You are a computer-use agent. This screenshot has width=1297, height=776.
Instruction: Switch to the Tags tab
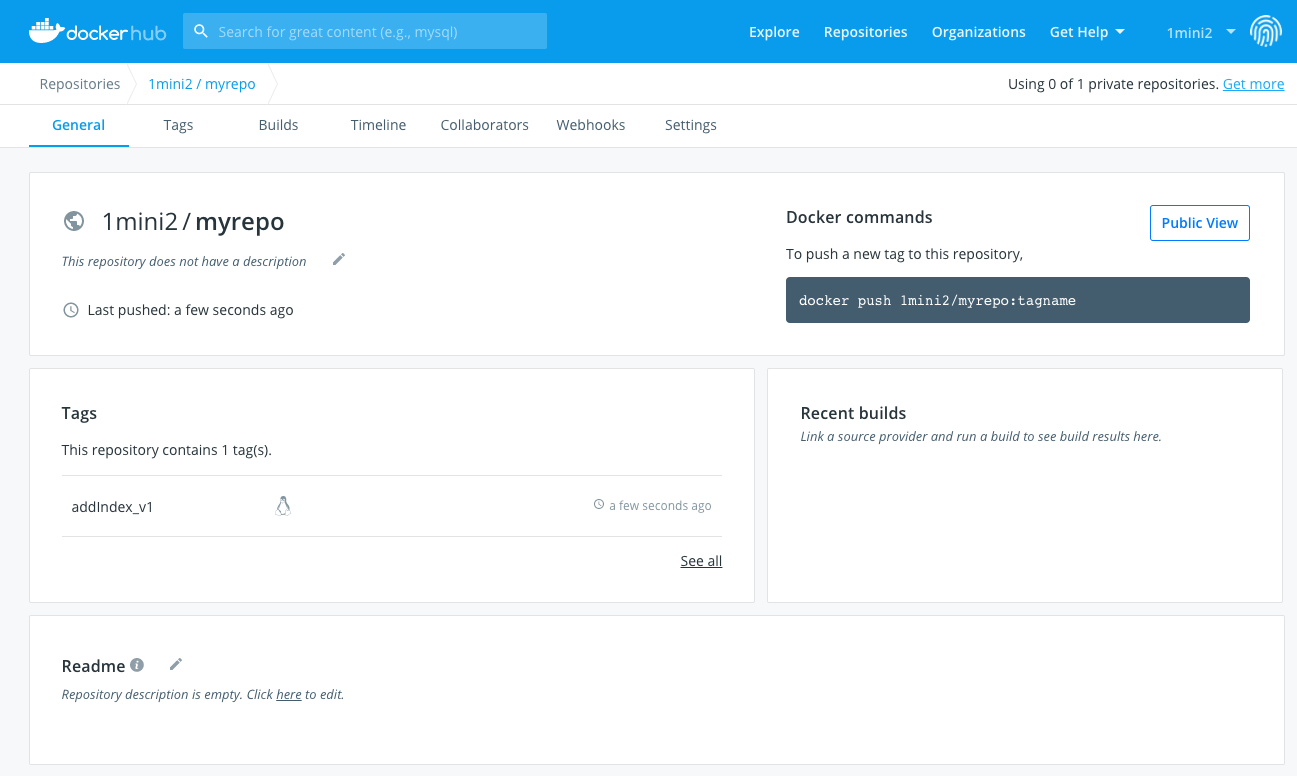click(178, 125)
